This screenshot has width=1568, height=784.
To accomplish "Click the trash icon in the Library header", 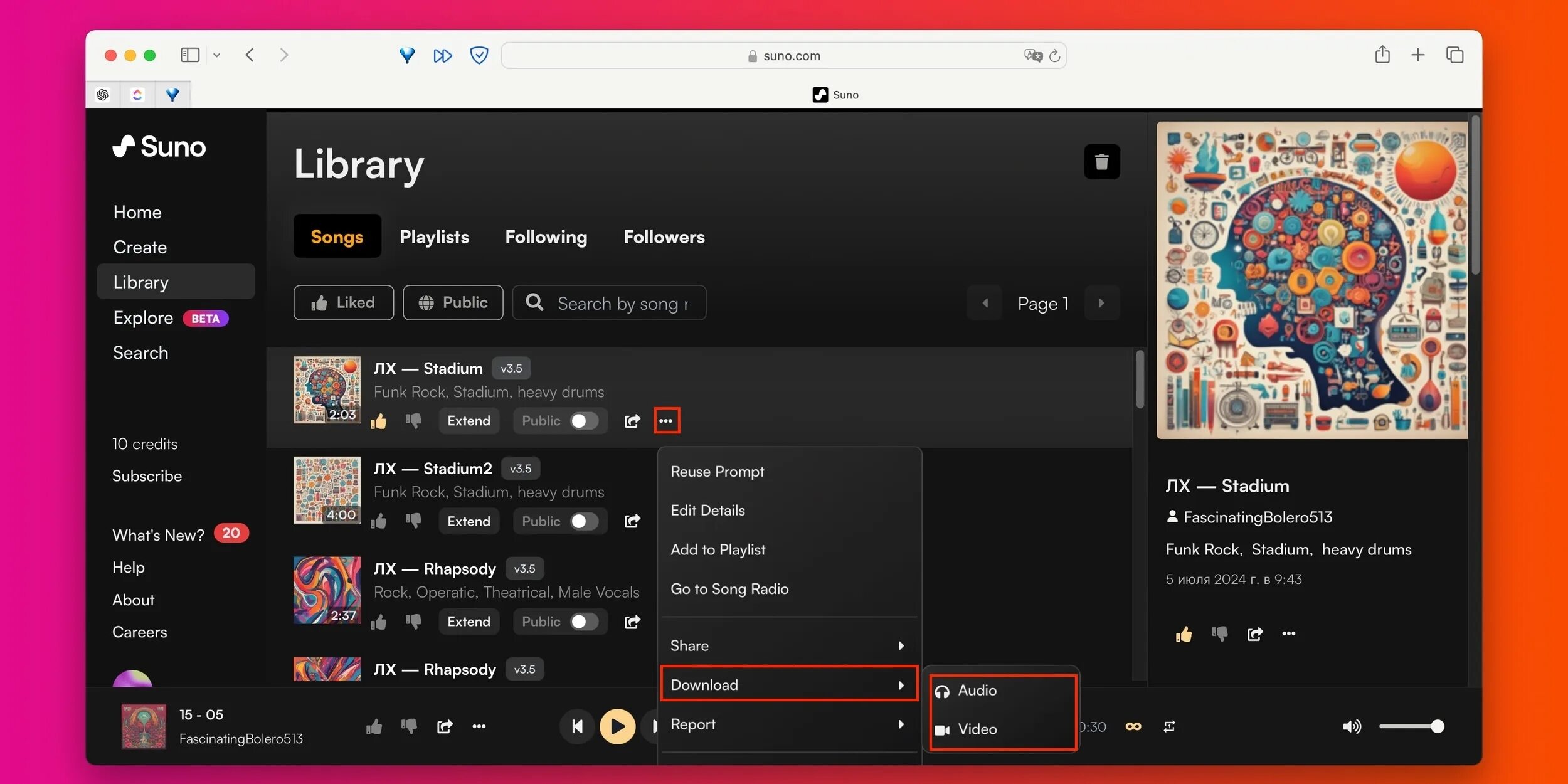I will coord(1101,162).
